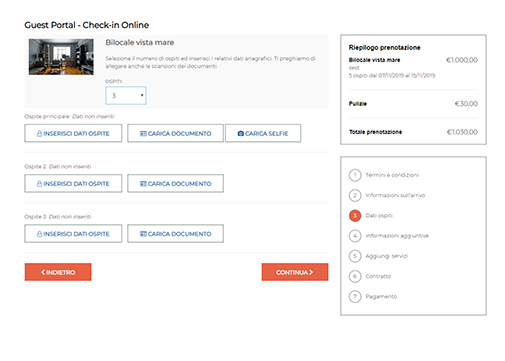
Task: Click person icon on Ospite 3 Inserisci Dati
Action: (39, 234)
